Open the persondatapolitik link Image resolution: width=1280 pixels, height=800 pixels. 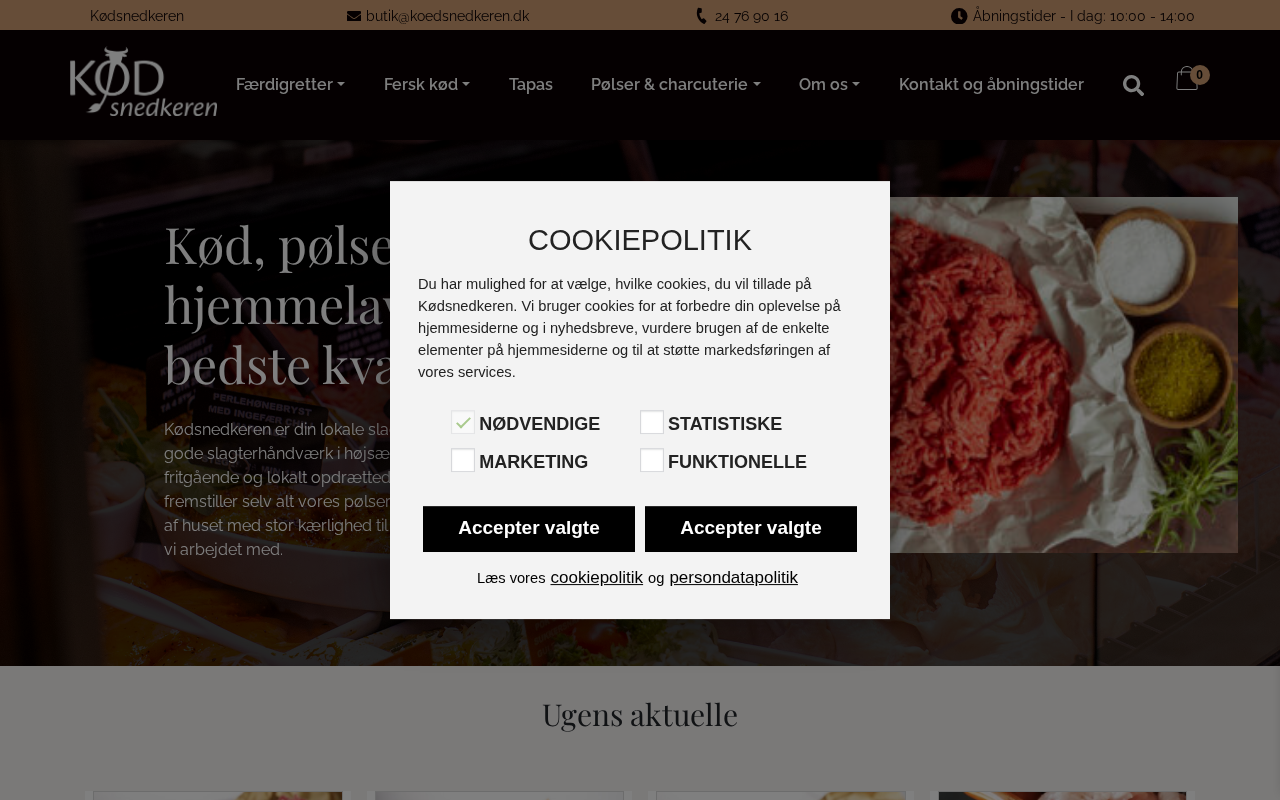[x=733, y=577]
